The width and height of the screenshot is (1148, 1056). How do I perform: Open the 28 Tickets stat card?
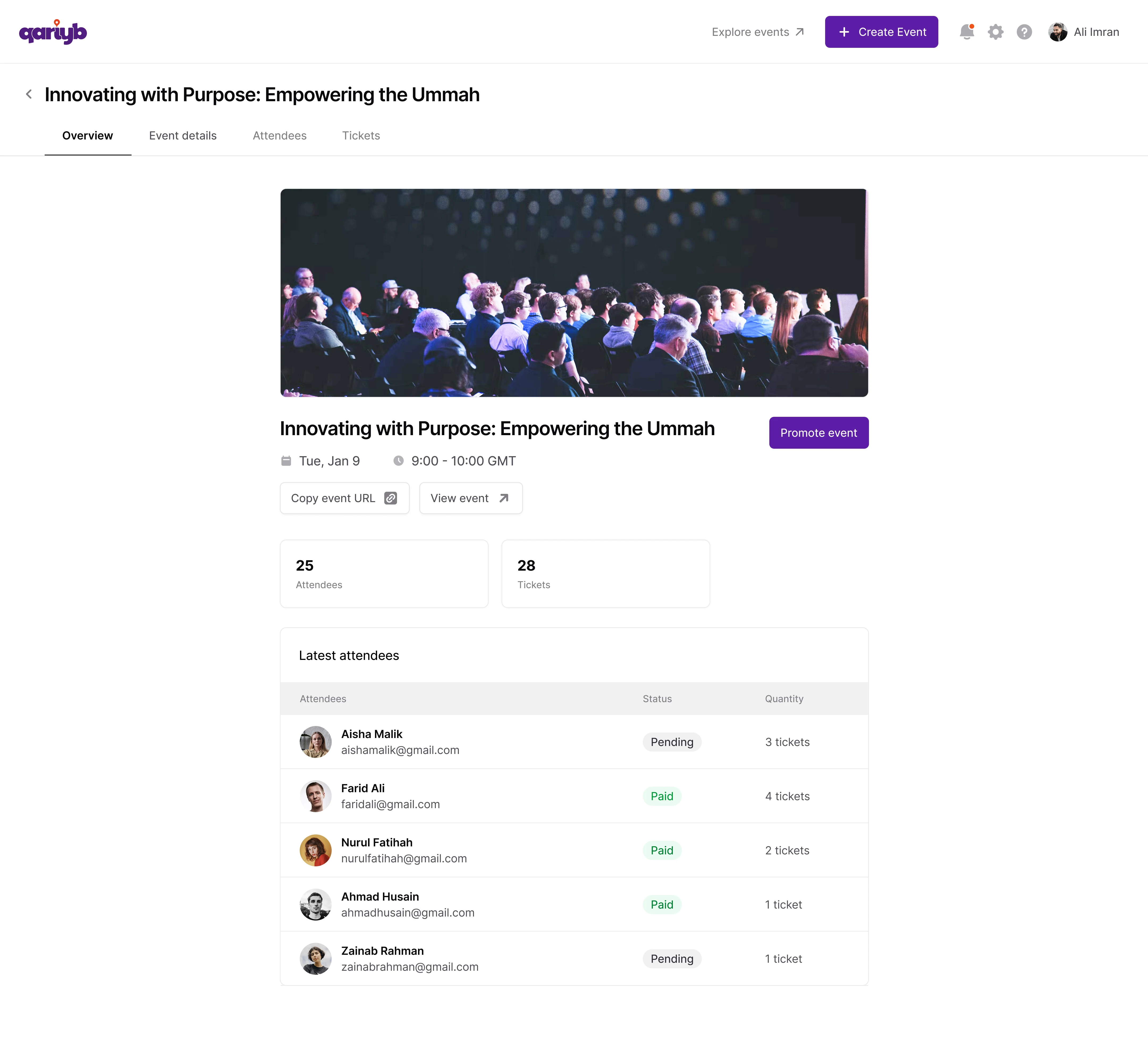pyautogui.click(x=605, y=574)
